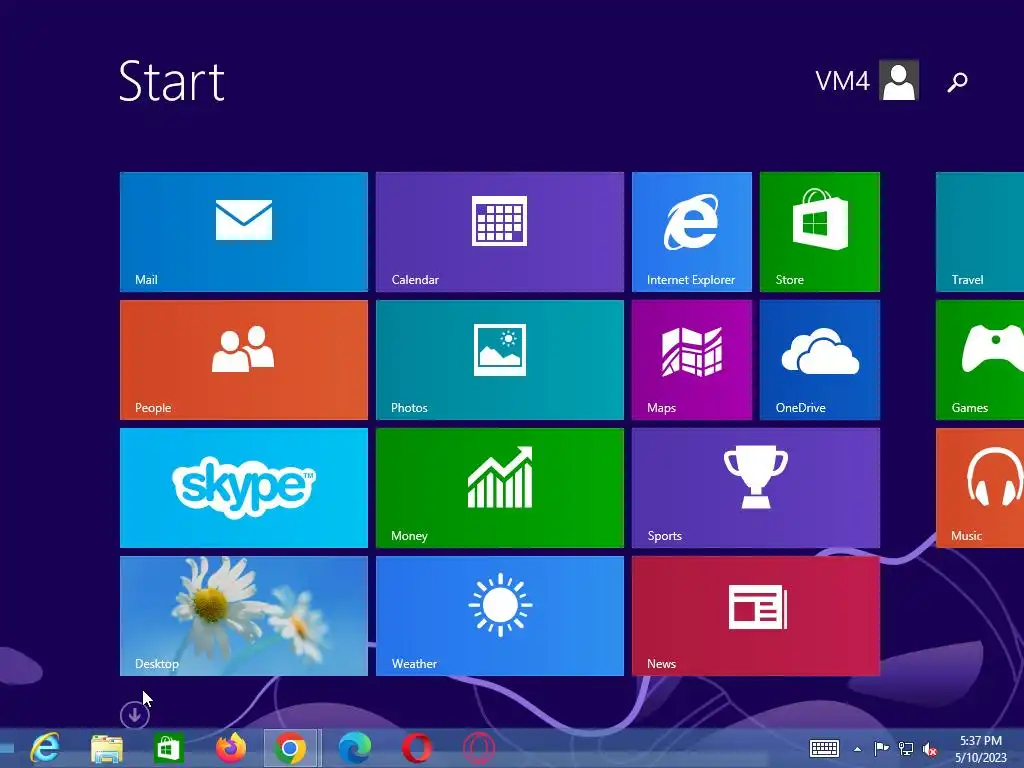1024x768 pixels.
Task: Open the VM4 user account menu
Action: pos(867,80)
